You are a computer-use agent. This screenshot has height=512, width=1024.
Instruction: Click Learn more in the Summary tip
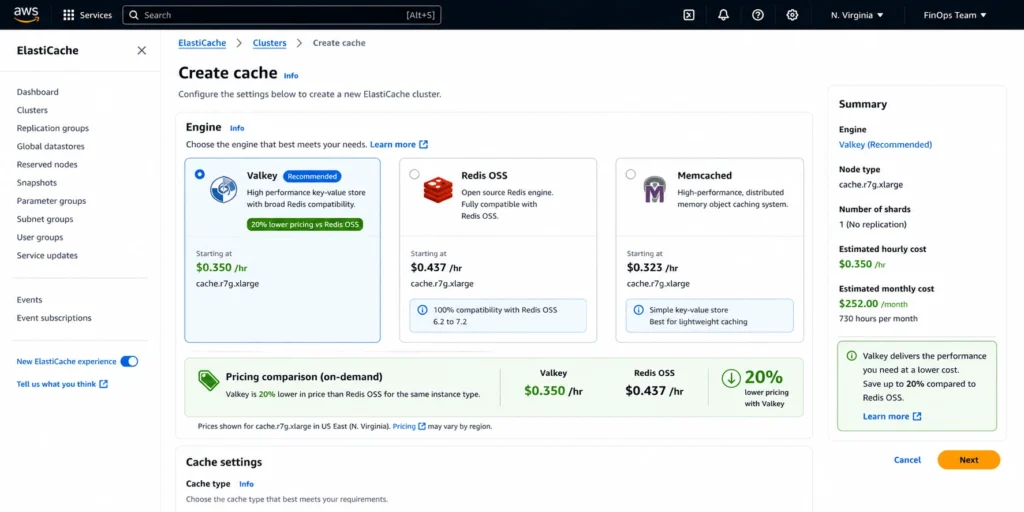(886, 417)
